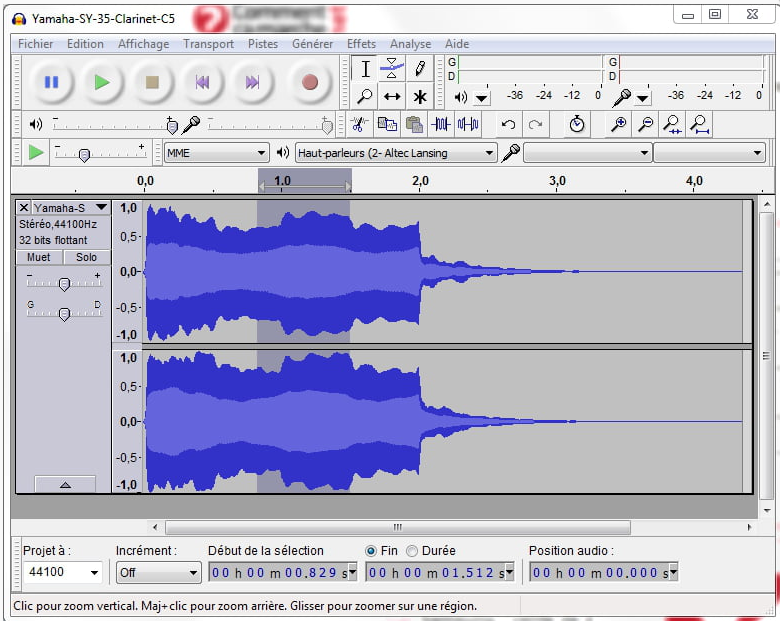780x621 pixels.
Task: Click the Position audio time field
Action: pos(603,573)
